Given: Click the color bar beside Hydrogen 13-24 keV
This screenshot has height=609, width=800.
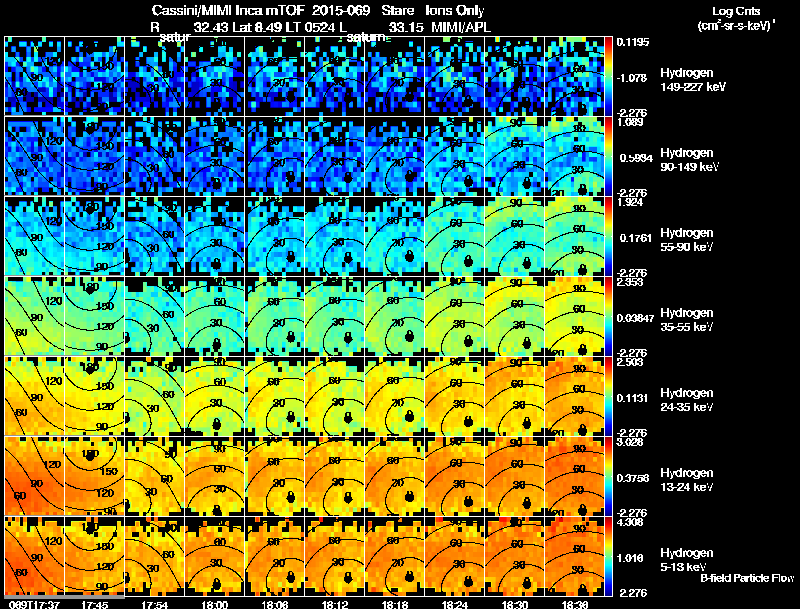Looking at the screenshot, I should (608, 476).
